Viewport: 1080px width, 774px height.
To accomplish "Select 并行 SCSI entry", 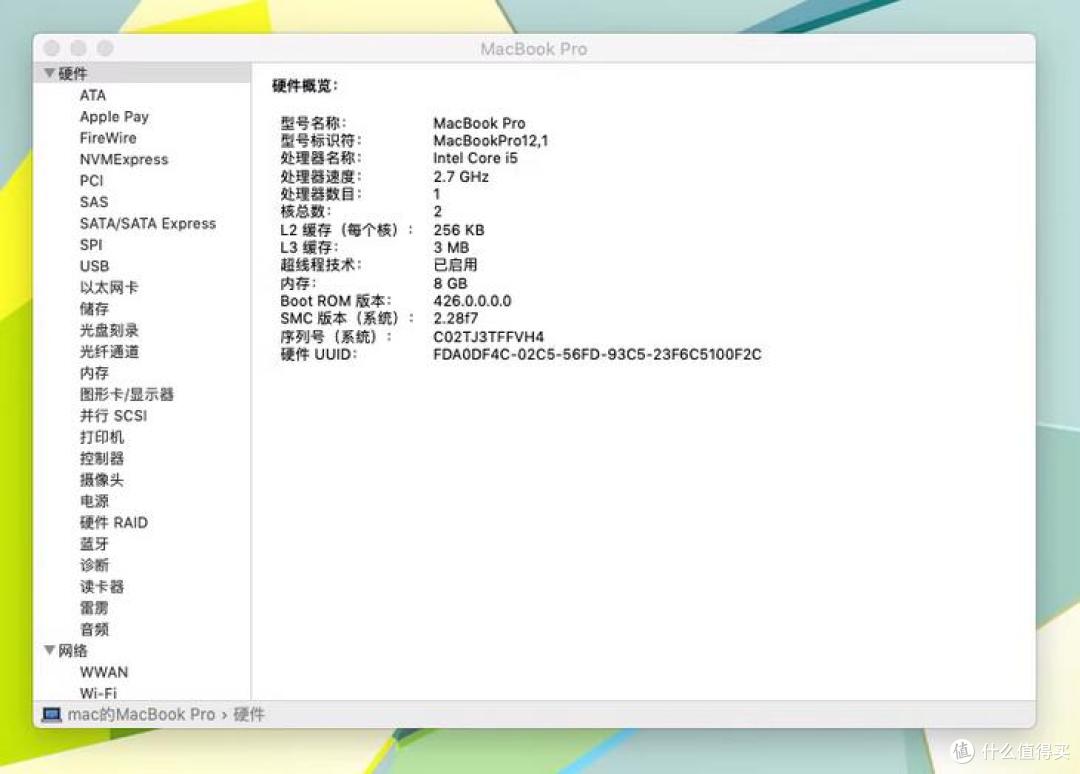I will [114, 415].
